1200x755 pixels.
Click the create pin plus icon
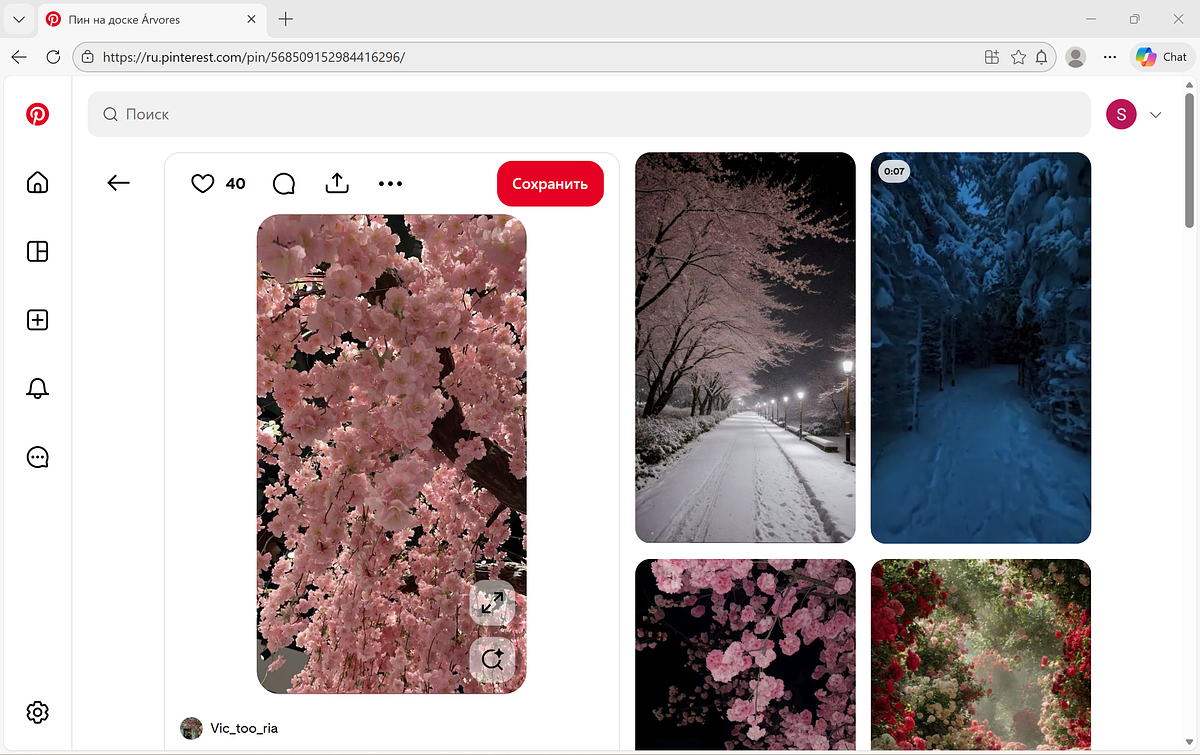point(37,320)
